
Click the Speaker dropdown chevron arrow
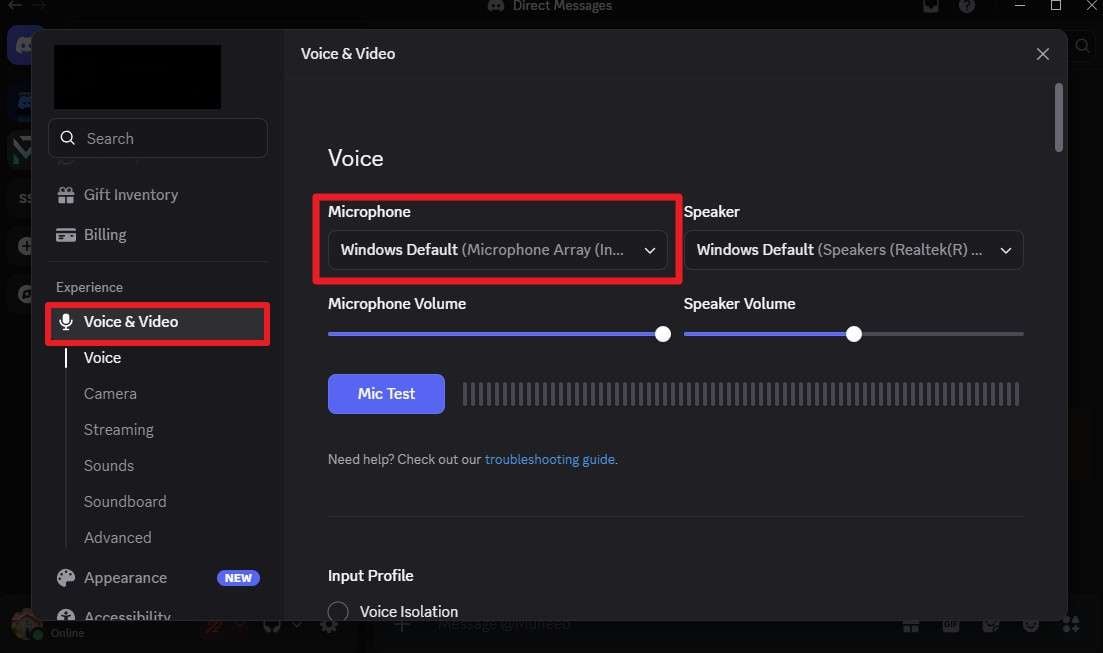point(1005,251)
